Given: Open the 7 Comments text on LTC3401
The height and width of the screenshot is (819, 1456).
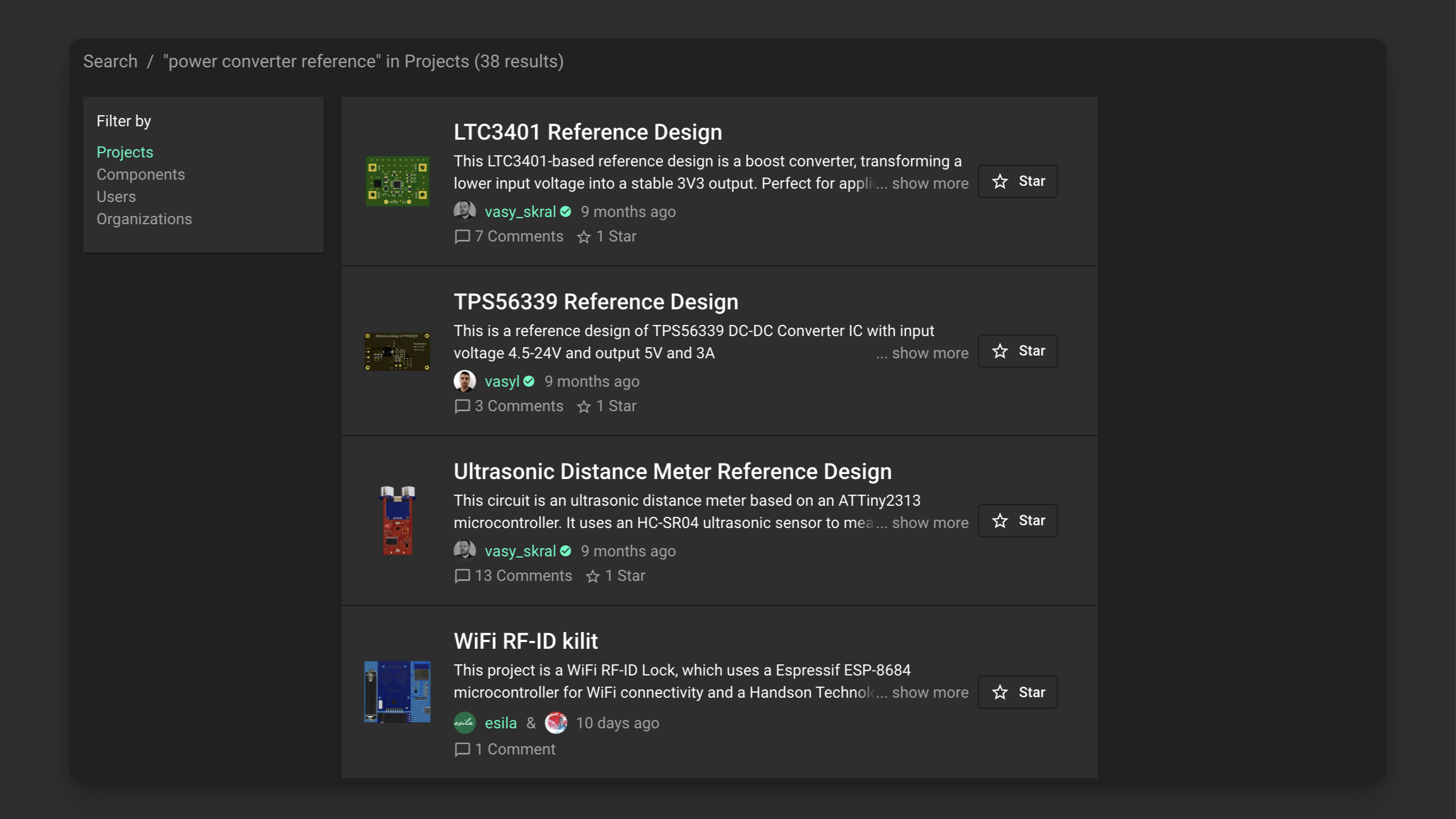Looking at the screenshot, I should (519, 236).
